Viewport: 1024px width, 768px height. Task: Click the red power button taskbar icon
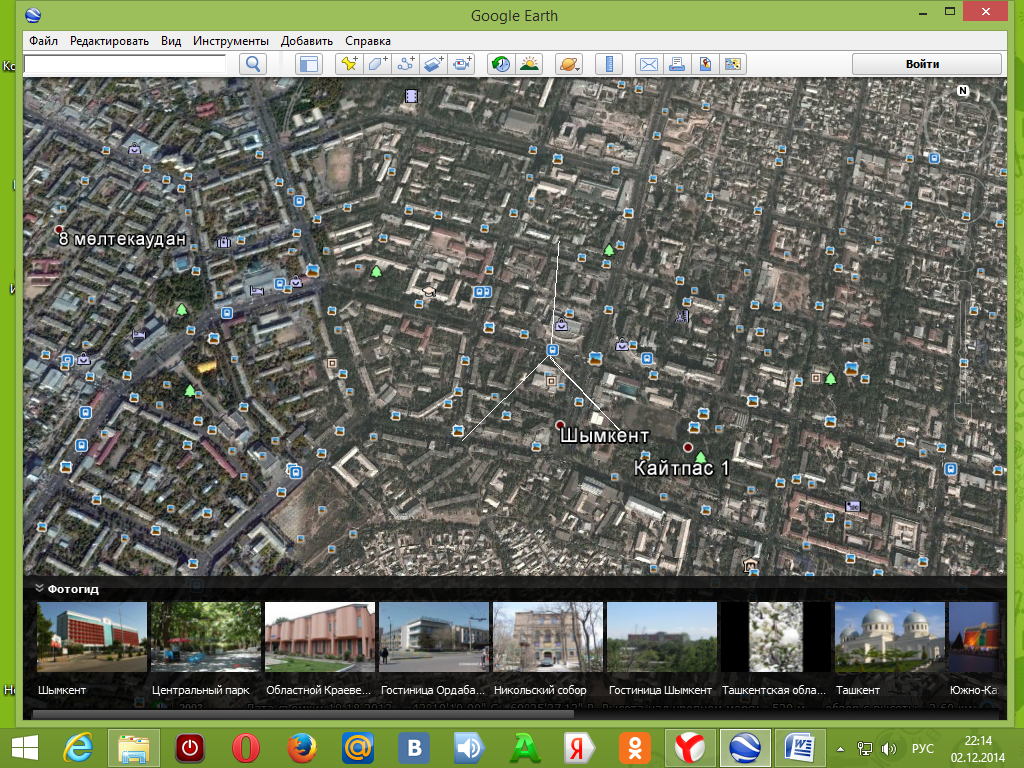coord(190,748)
